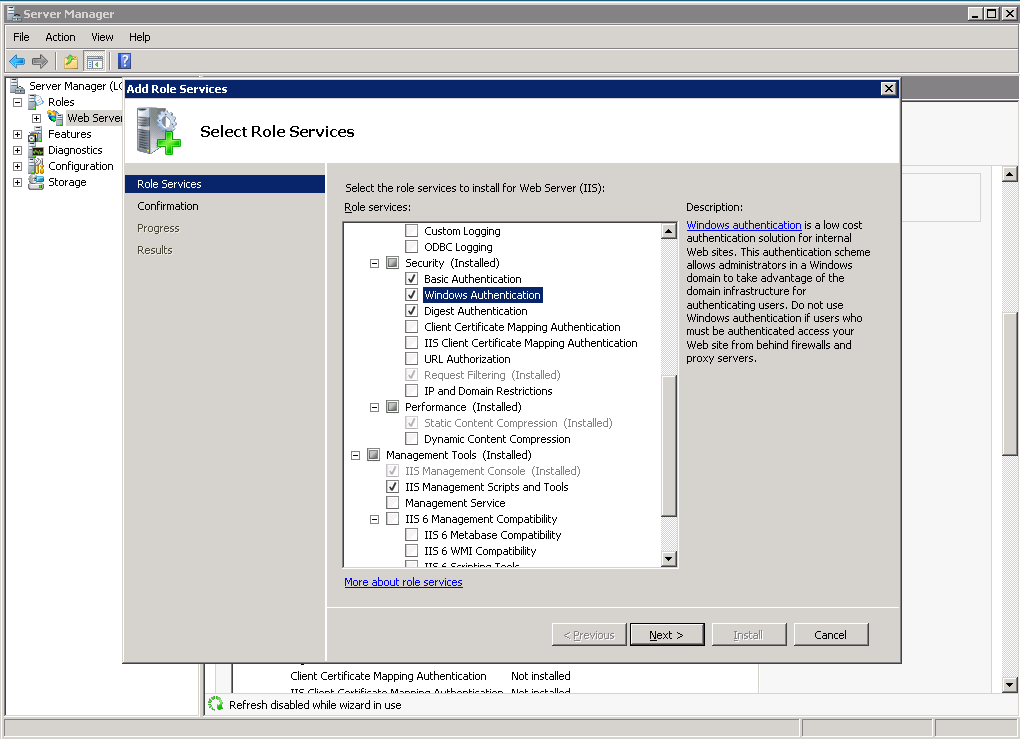Open More about role services link
The height and width of the screenshot is (739, 1020).
click(403, 582)
